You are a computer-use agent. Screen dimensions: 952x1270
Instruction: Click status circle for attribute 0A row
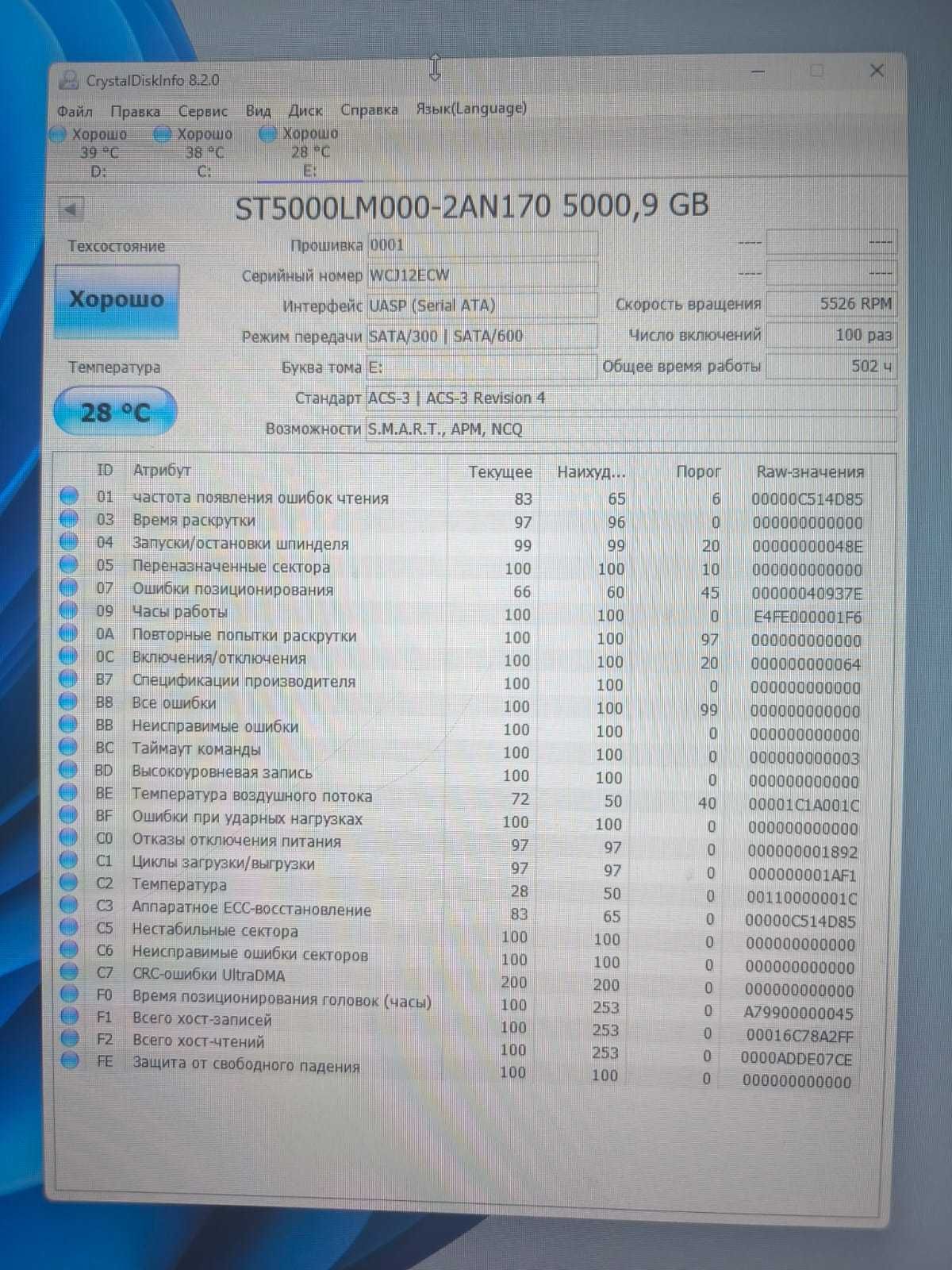(70, 633)
